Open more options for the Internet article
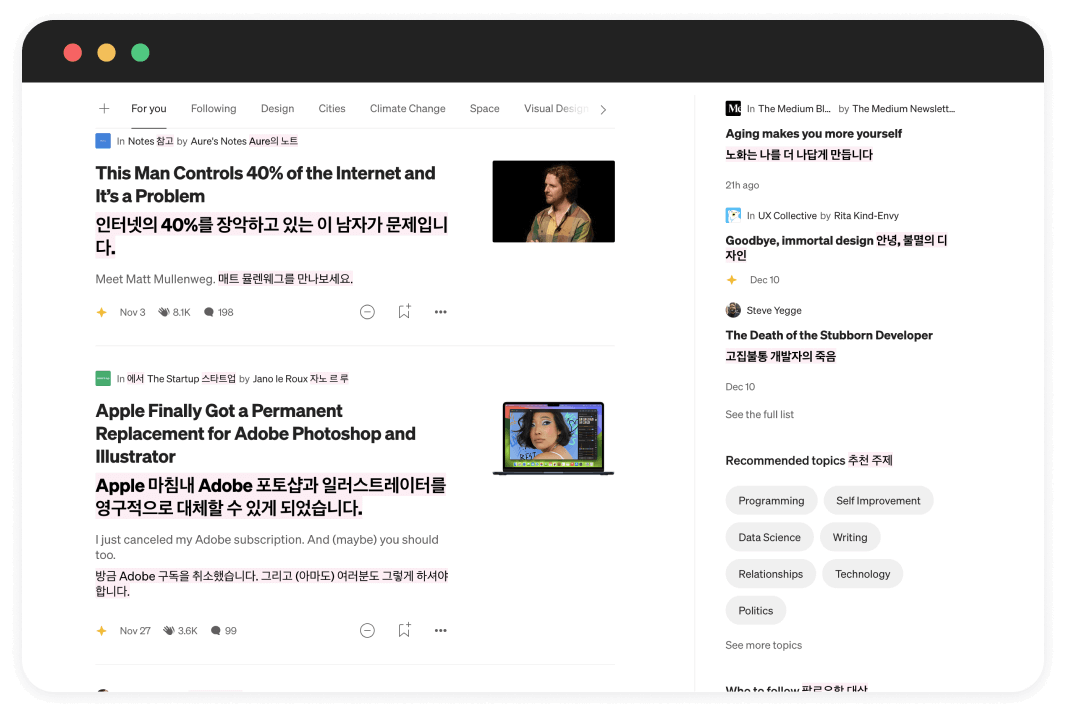This screenshot has height=716, width=1066. (441, 312)
